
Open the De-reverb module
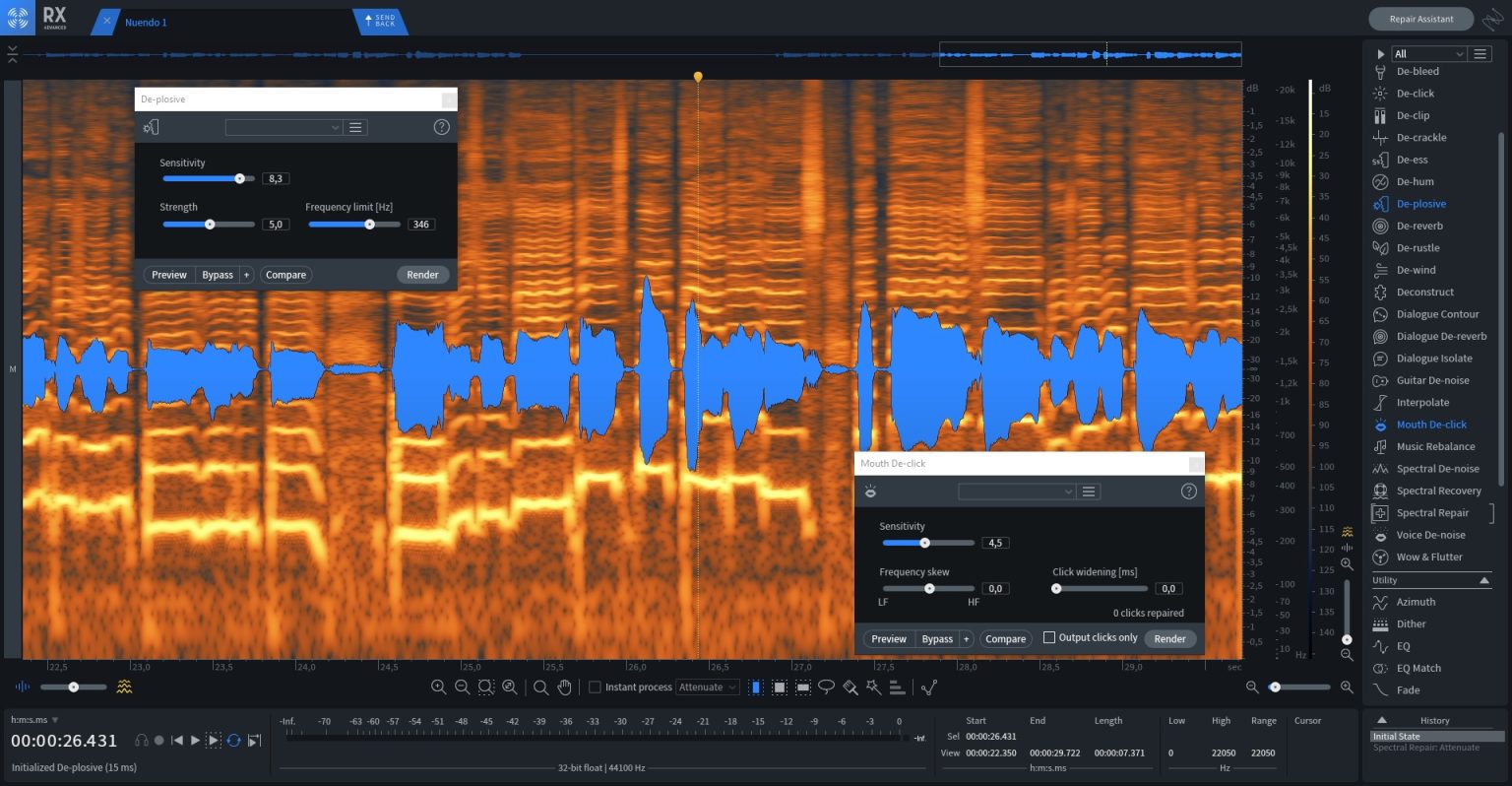[x=1419, y=226]
